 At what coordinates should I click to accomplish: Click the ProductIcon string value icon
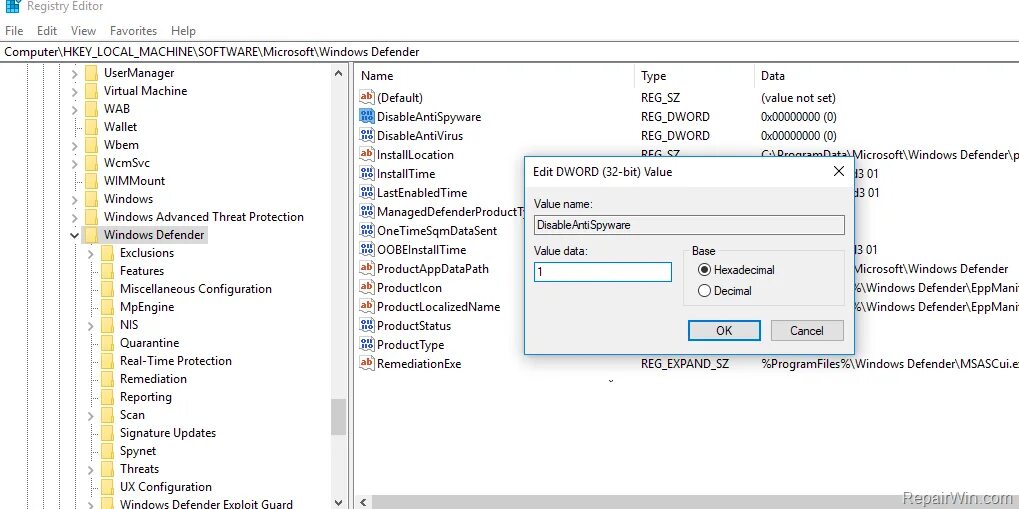pos(367,287)
